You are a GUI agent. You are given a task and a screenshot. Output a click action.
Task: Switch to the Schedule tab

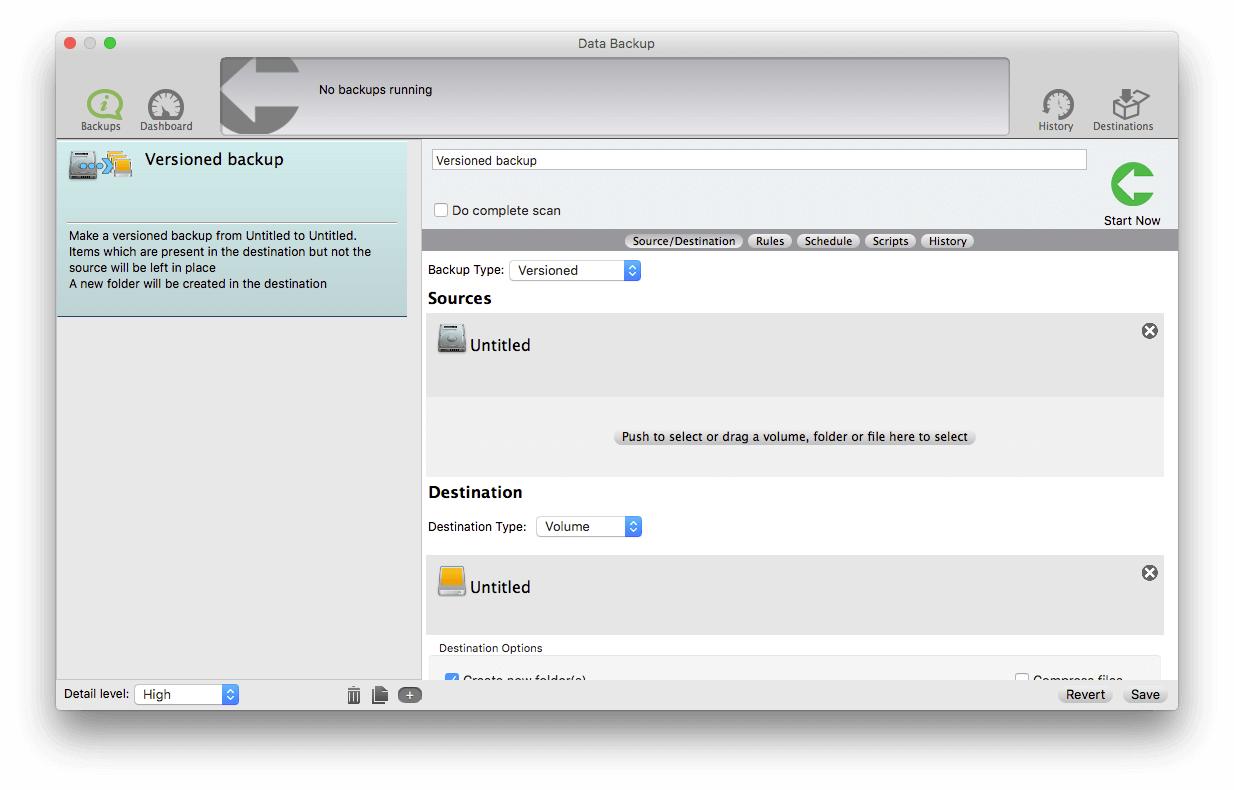828,240
